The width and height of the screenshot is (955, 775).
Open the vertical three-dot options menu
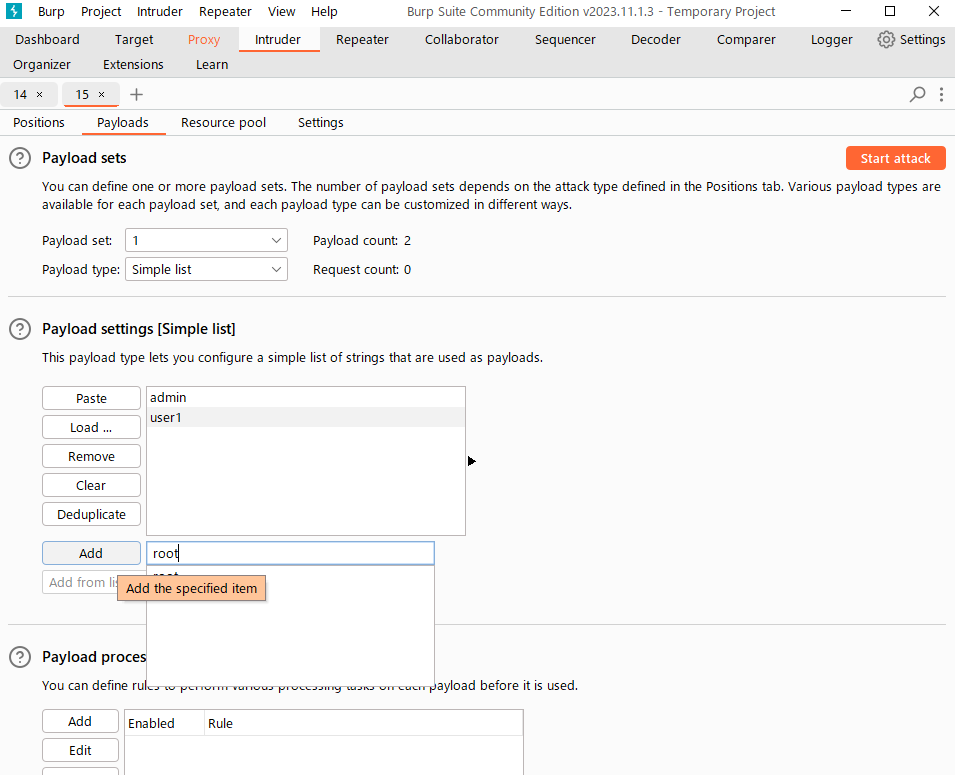tap(941, 94)
